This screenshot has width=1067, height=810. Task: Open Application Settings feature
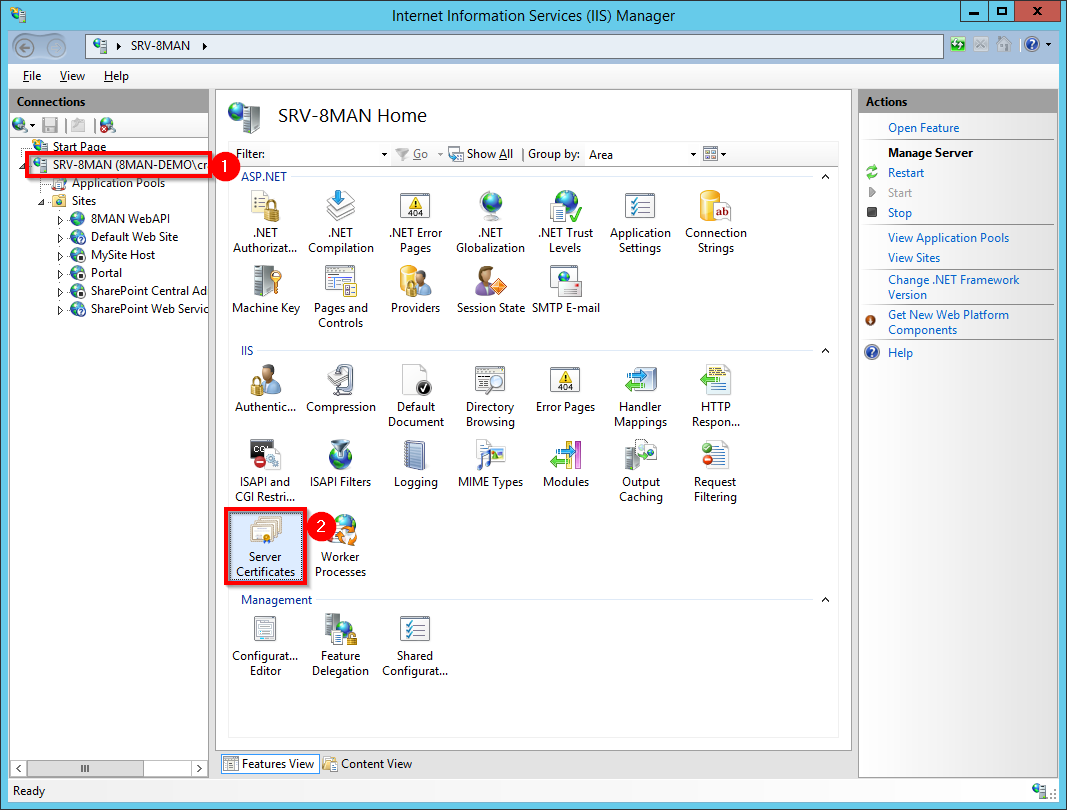coord(640,222)
